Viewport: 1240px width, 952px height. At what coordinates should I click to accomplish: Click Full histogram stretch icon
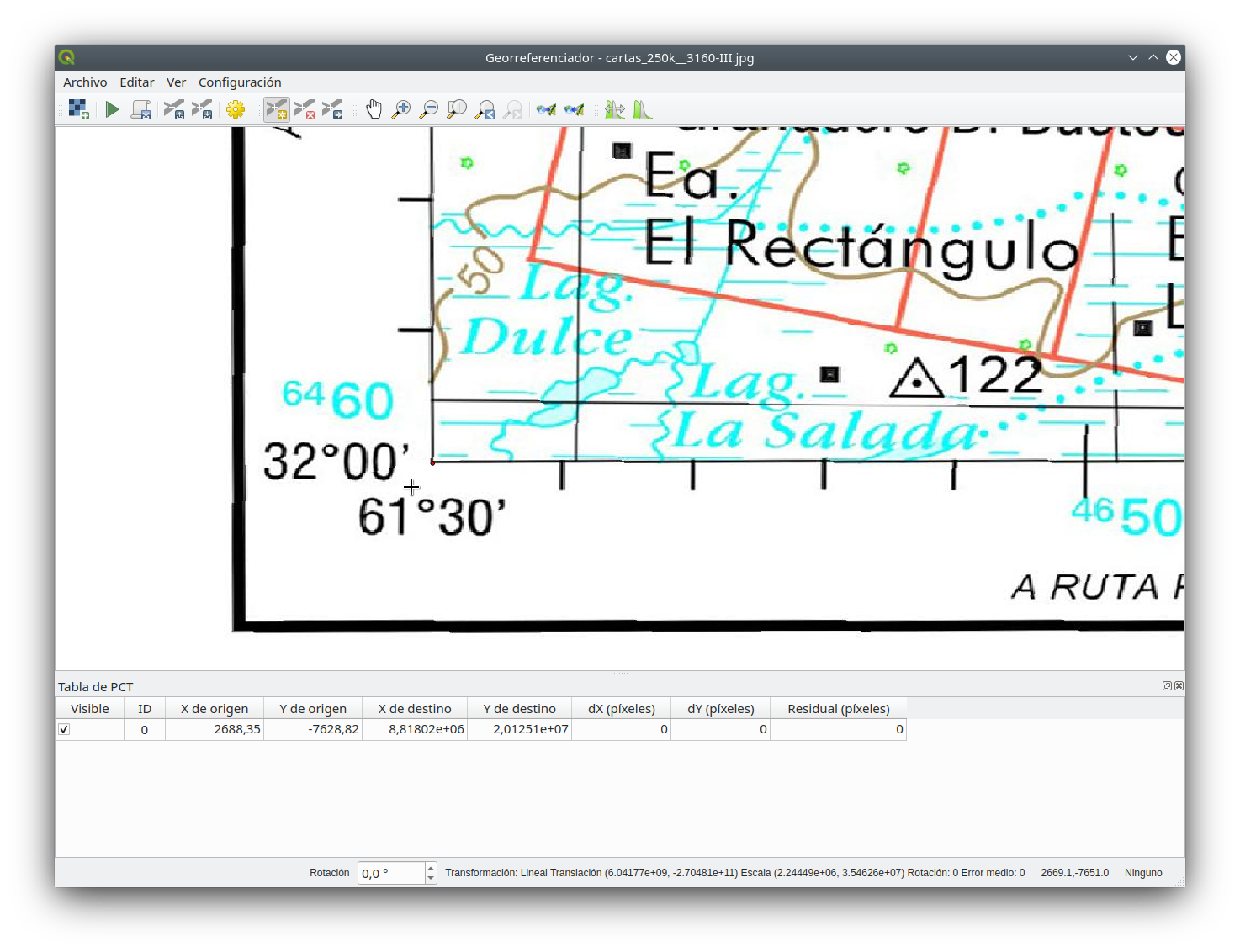(615, 109)
